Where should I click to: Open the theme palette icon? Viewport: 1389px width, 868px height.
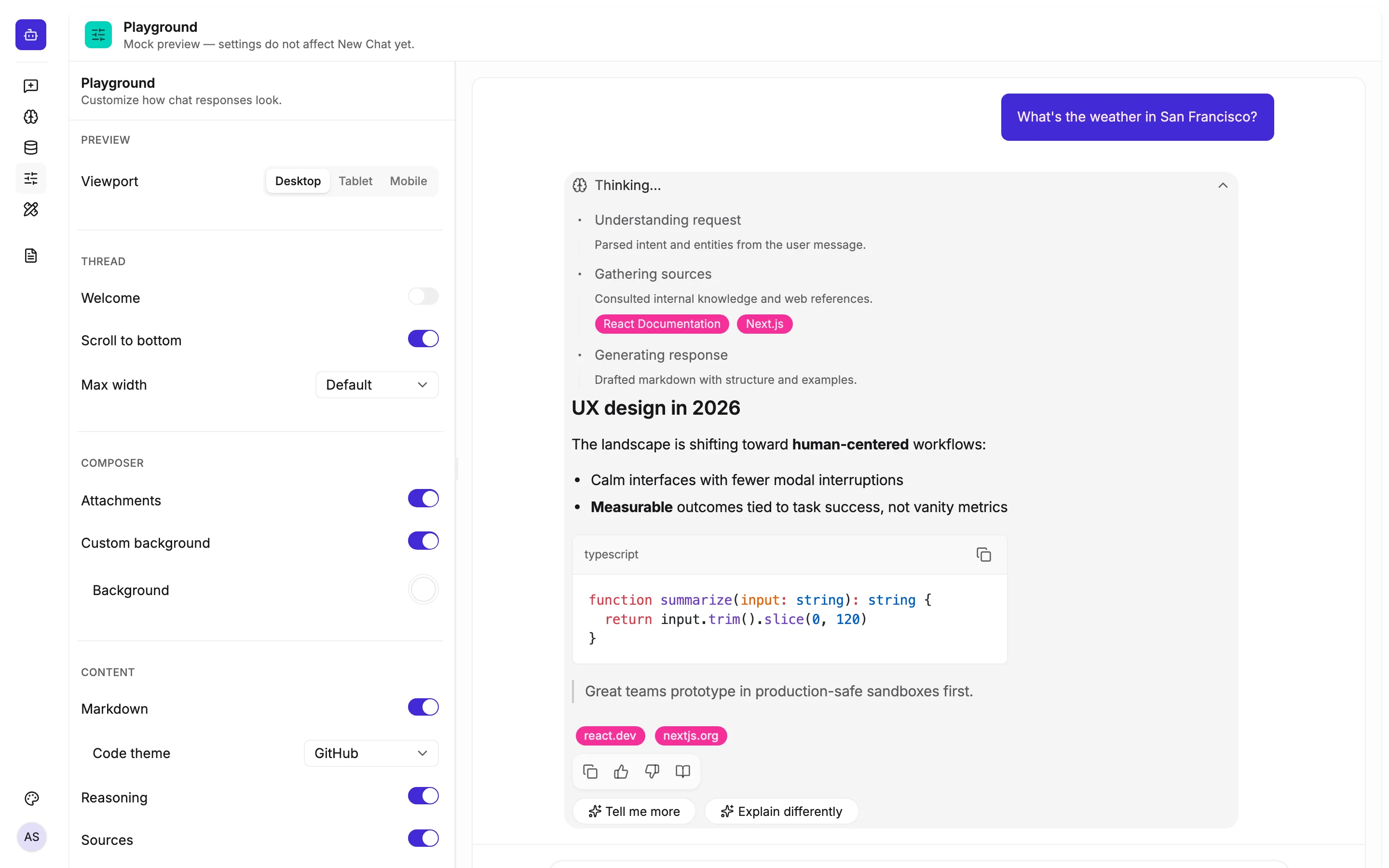point(31,798)
